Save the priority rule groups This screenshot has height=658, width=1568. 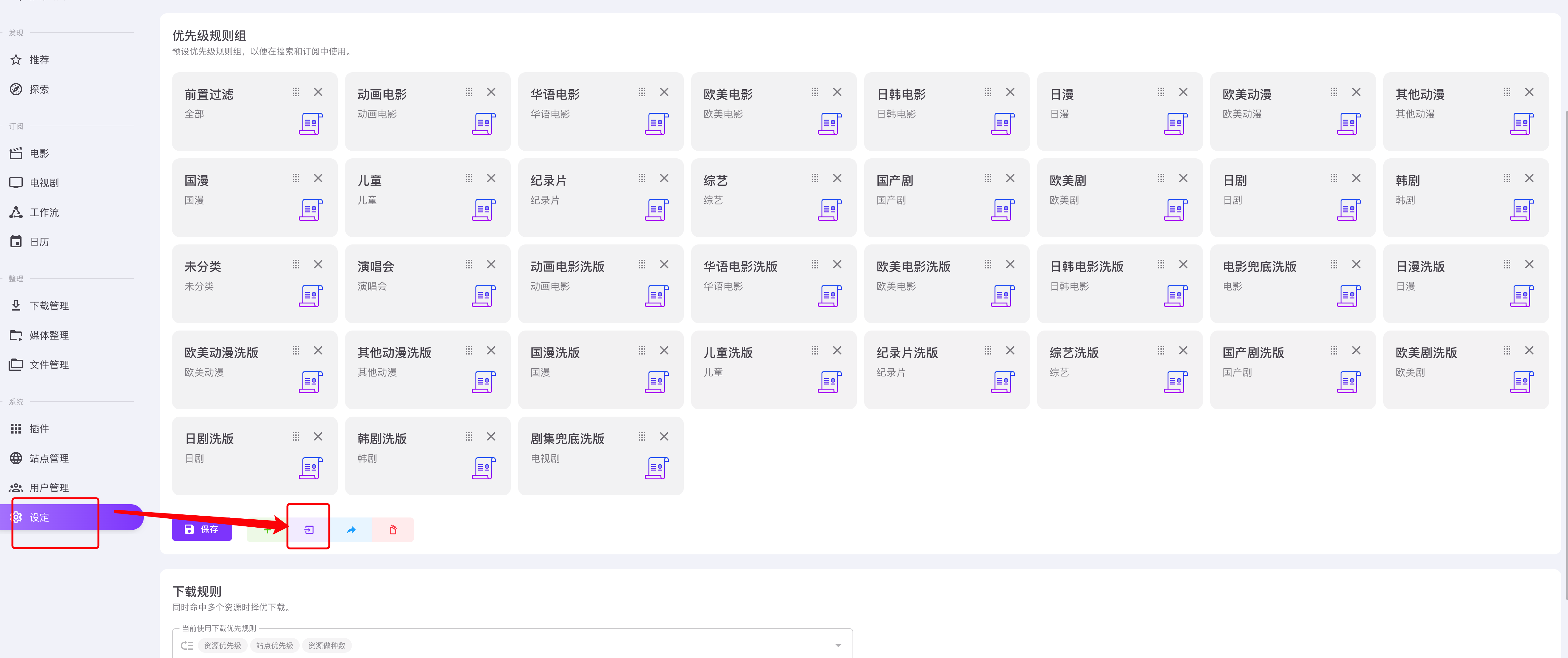(x=202, y=529)
